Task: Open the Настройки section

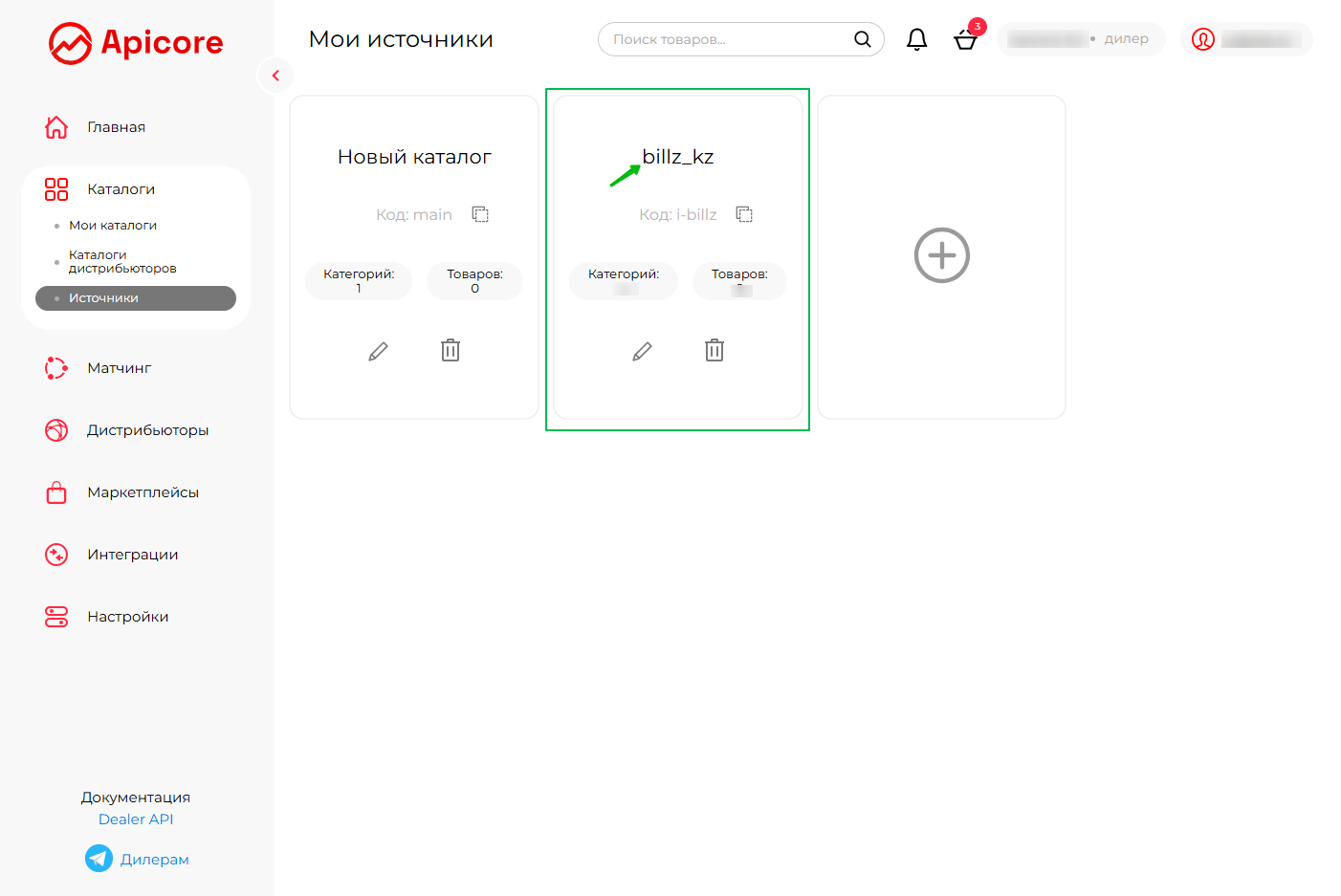Action: pyautogui.click(x=127, y=617)
